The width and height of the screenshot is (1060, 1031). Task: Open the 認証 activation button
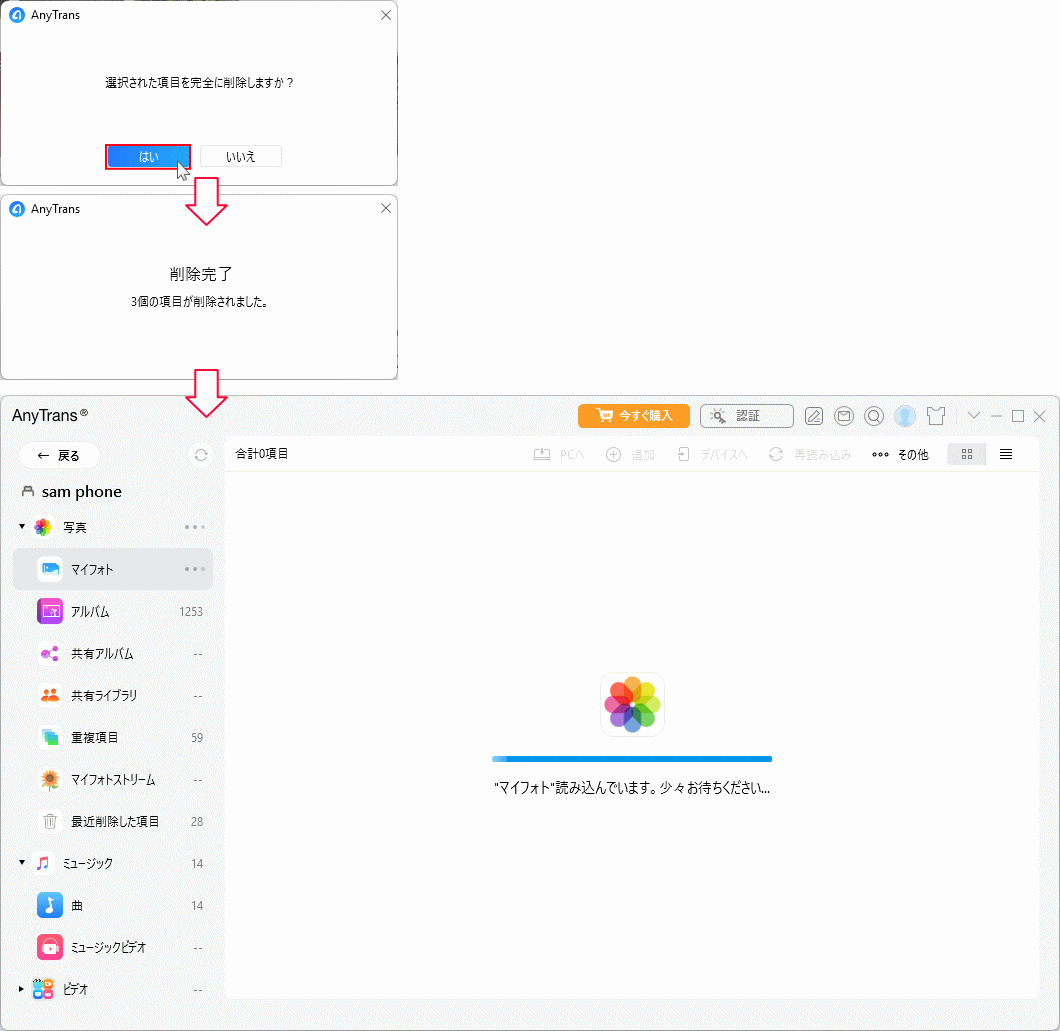pos(746,416)
